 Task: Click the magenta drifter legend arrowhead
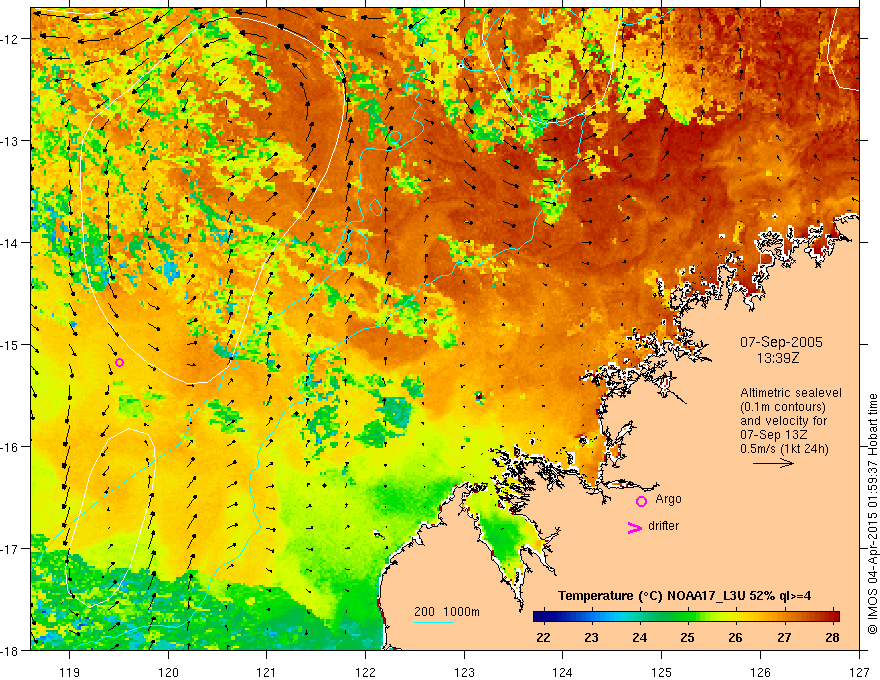pos(635,527)
